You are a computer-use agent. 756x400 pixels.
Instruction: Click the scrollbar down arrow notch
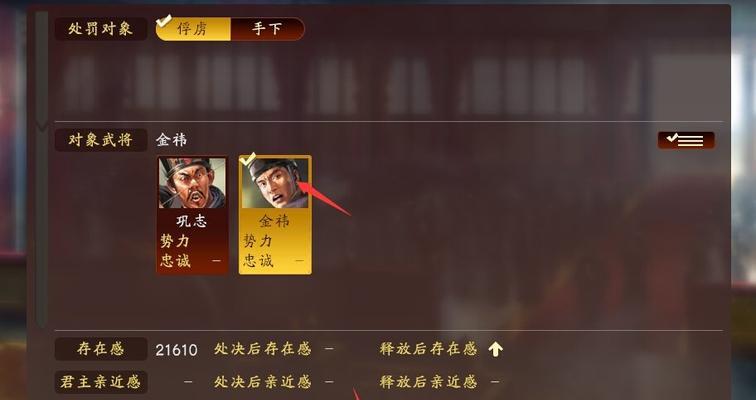[x=42, y=127]
